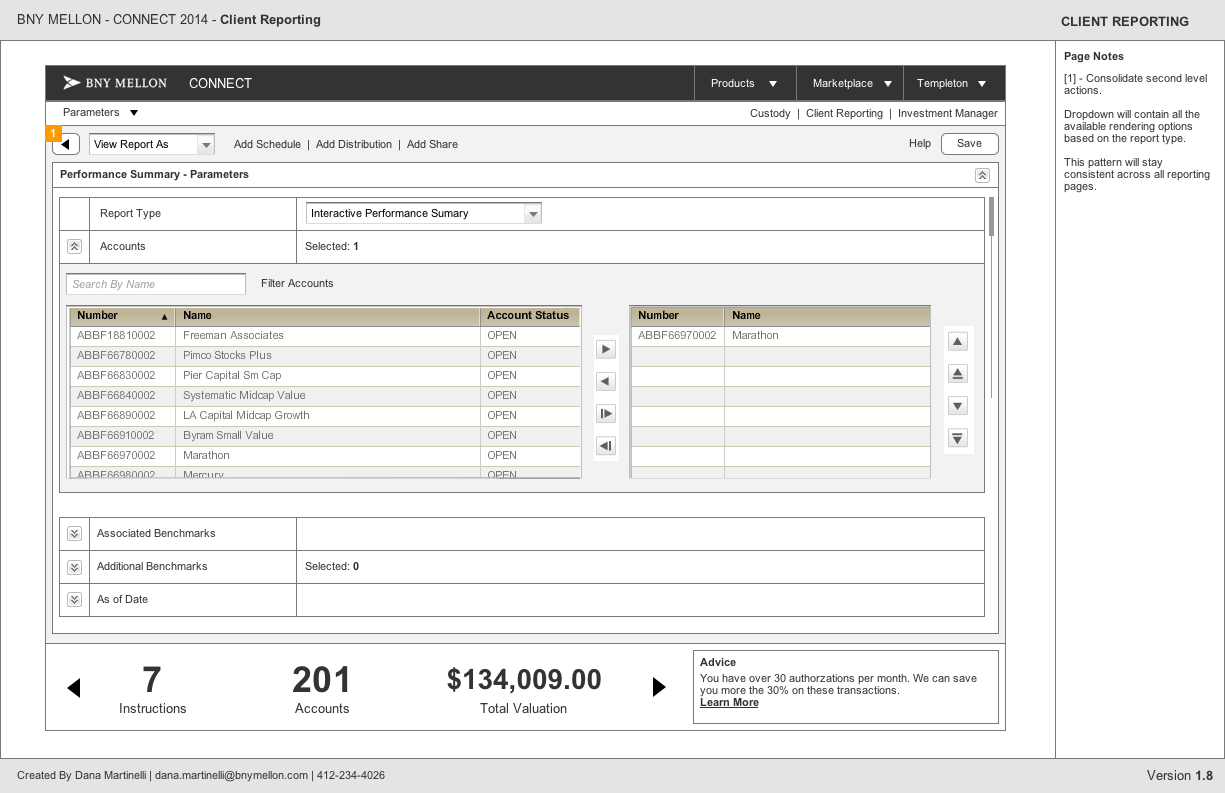This screenshot has width=1225, height=793.
Task: Move selected account up one position
Action: (957, 342)
